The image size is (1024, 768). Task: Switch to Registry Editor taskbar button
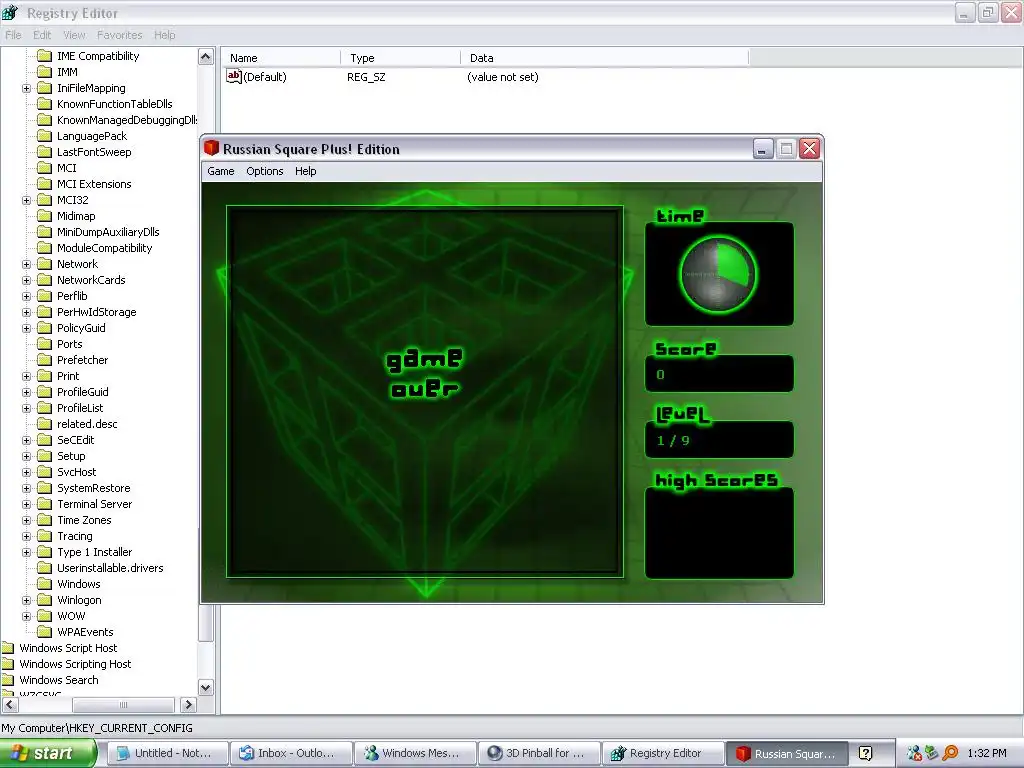pyautogui.click(x=664, y=753)
